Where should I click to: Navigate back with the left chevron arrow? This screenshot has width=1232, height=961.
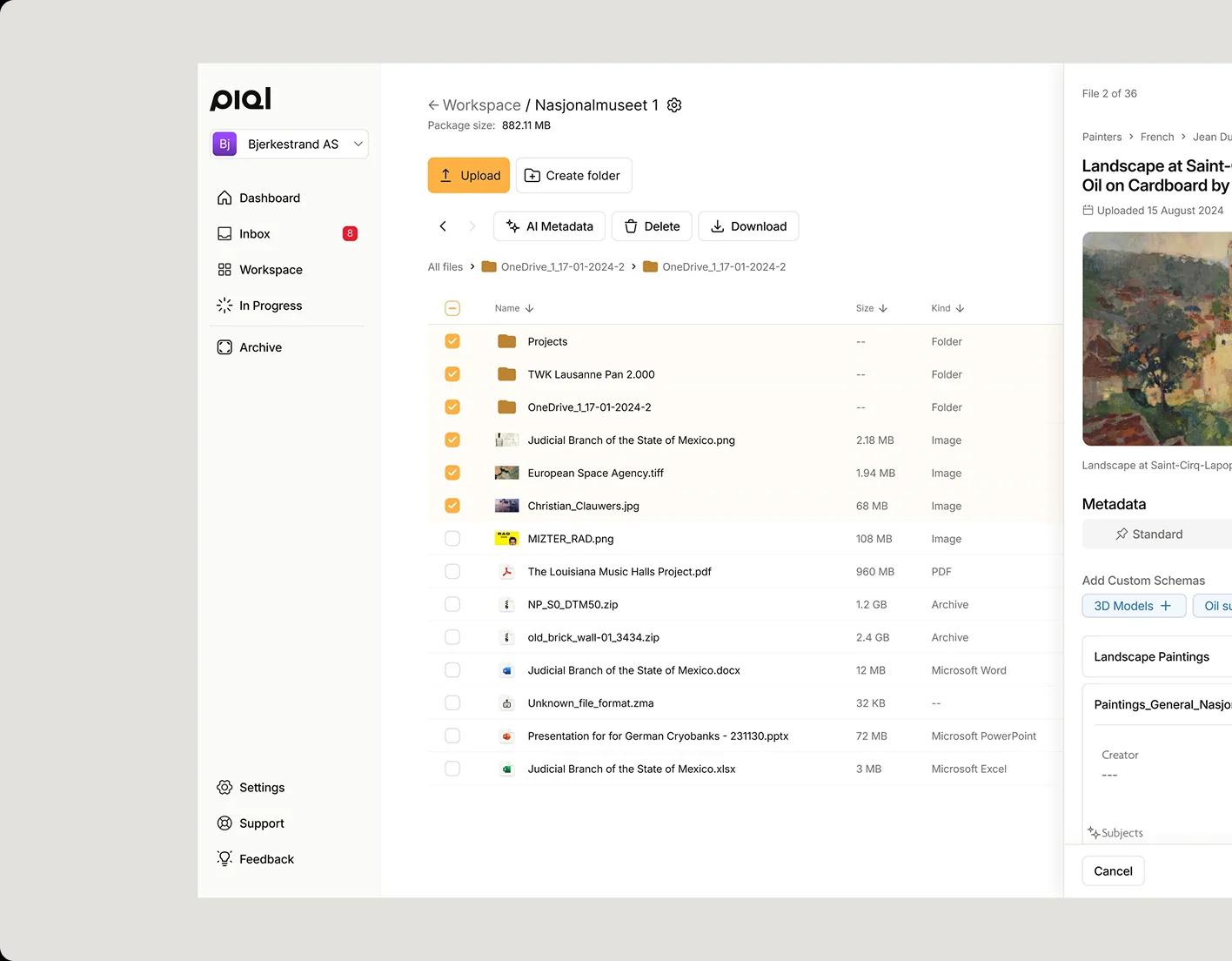pos(443,226)
